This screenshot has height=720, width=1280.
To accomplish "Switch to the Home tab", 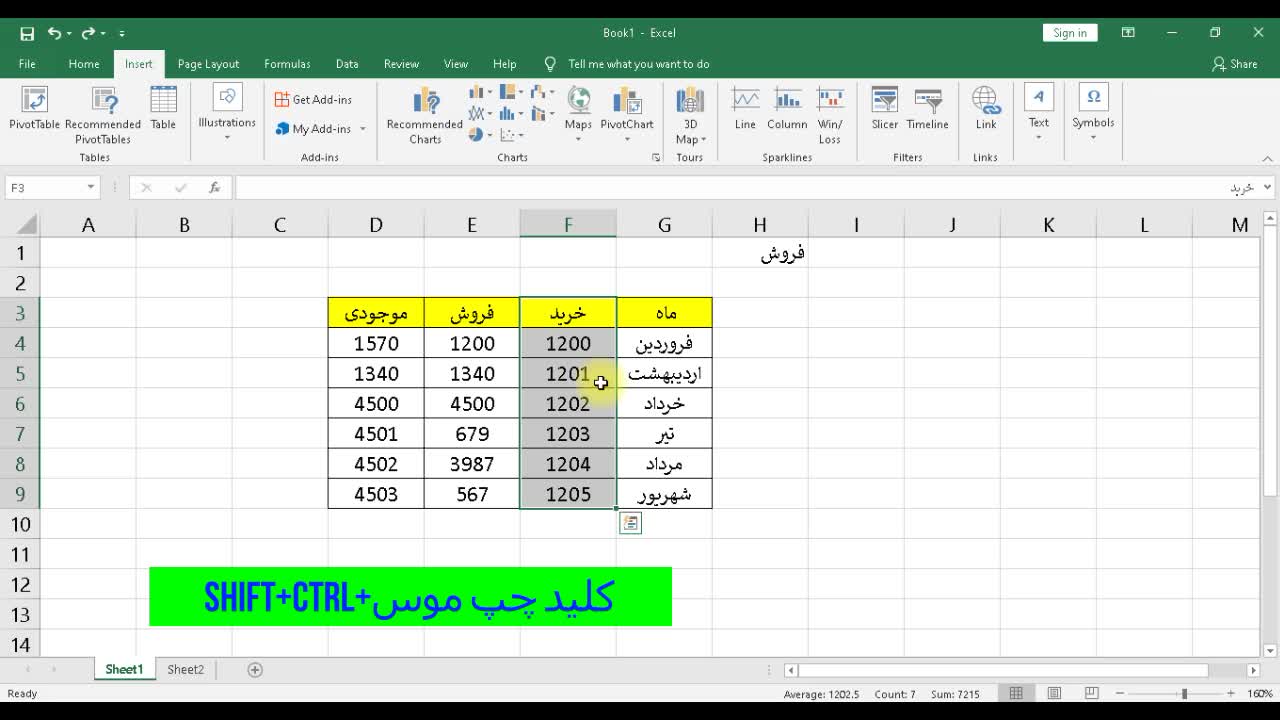I will (x=84, y=64).
